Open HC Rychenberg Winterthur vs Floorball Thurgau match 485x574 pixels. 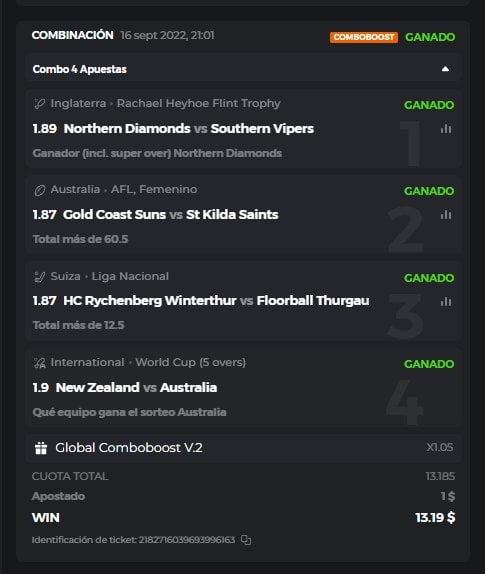pos(216,301)
